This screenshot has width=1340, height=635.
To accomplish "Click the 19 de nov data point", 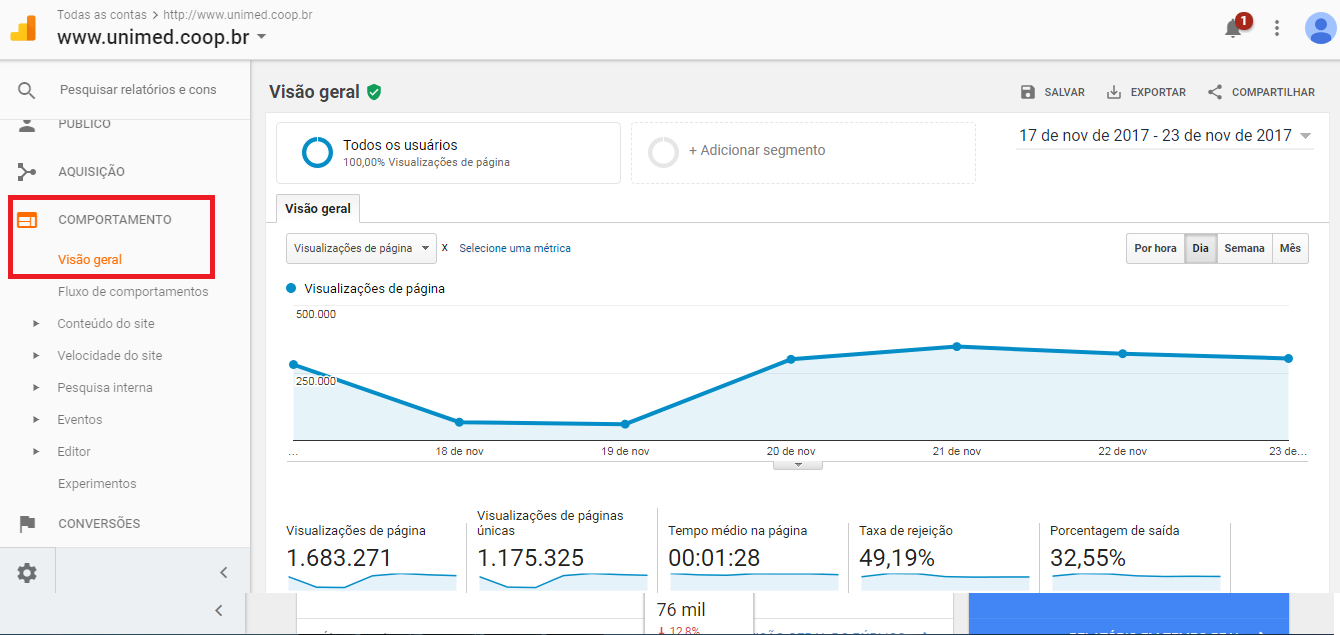I will (625, 424).
